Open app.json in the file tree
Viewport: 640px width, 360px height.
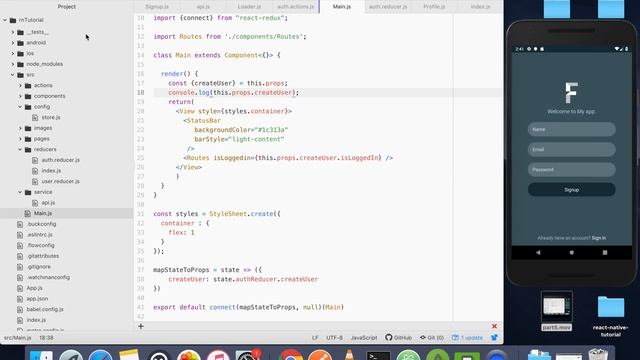[37, 299]
